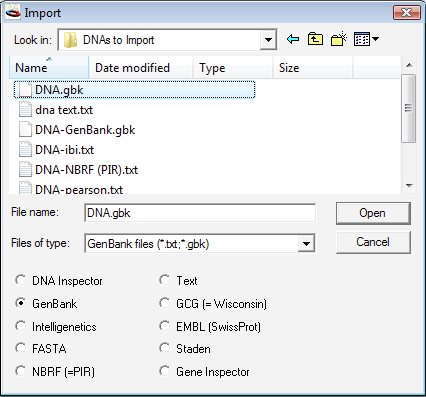Click the DNA-GenBank.gbk file icon
The height and width of the screenshot is (397, 426).
[25, 130]
